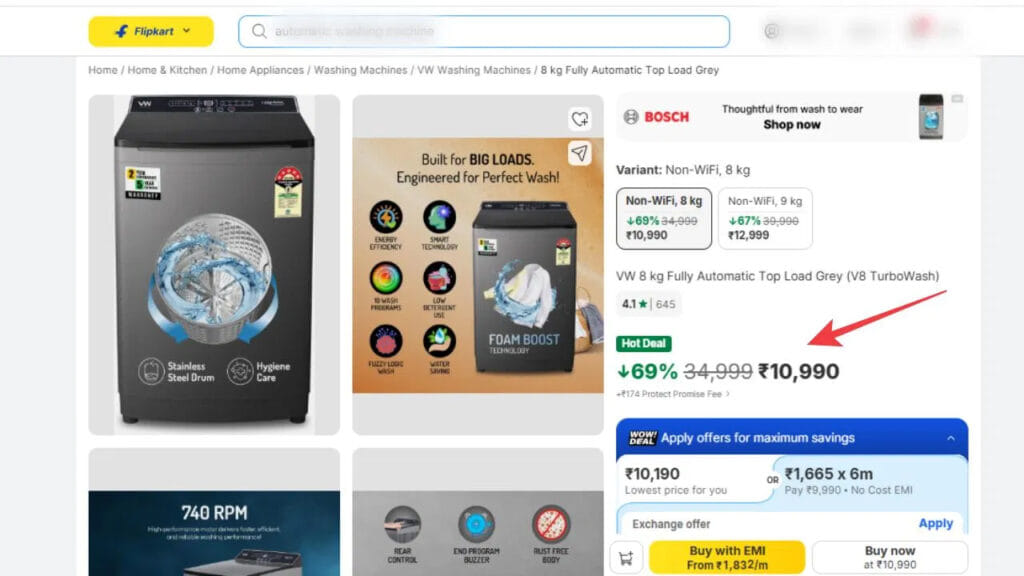
Task: Collapse Apply offers for maximum savings
Action: click(x=950, y=438)
